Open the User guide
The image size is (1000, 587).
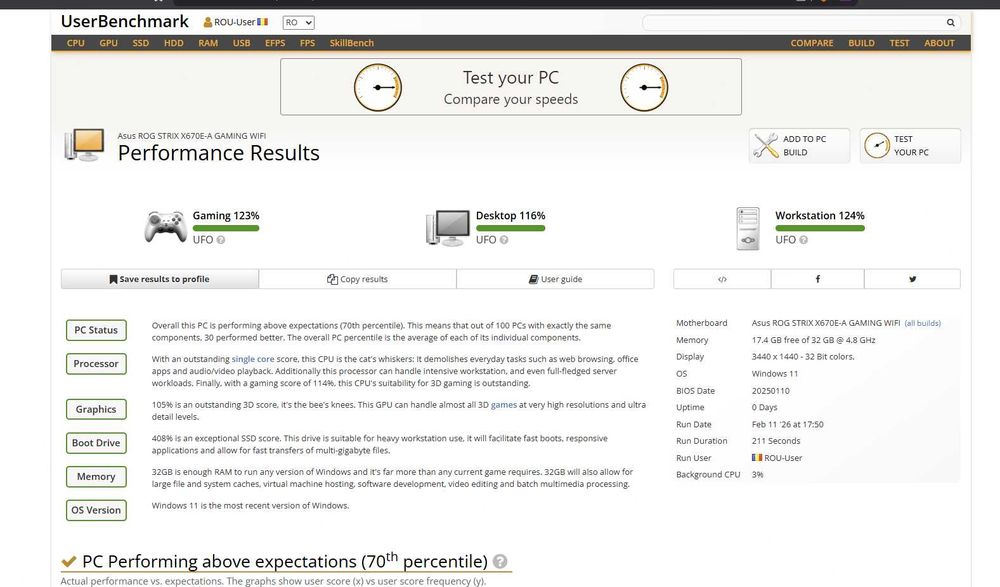555,279
